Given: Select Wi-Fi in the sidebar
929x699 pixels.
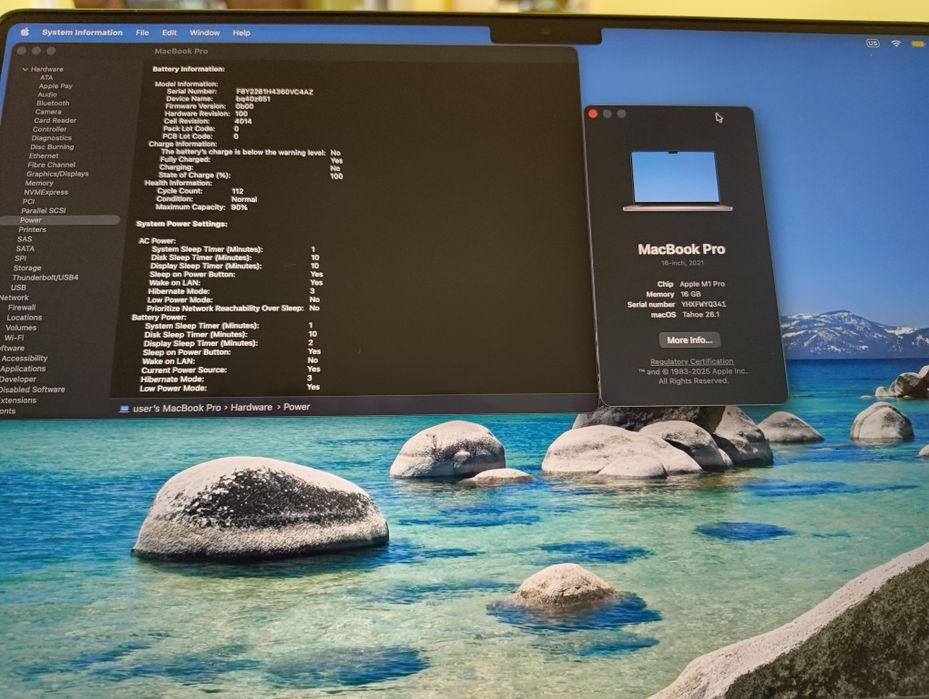Looking at the screenshot, I should click(x=14, y=338).
